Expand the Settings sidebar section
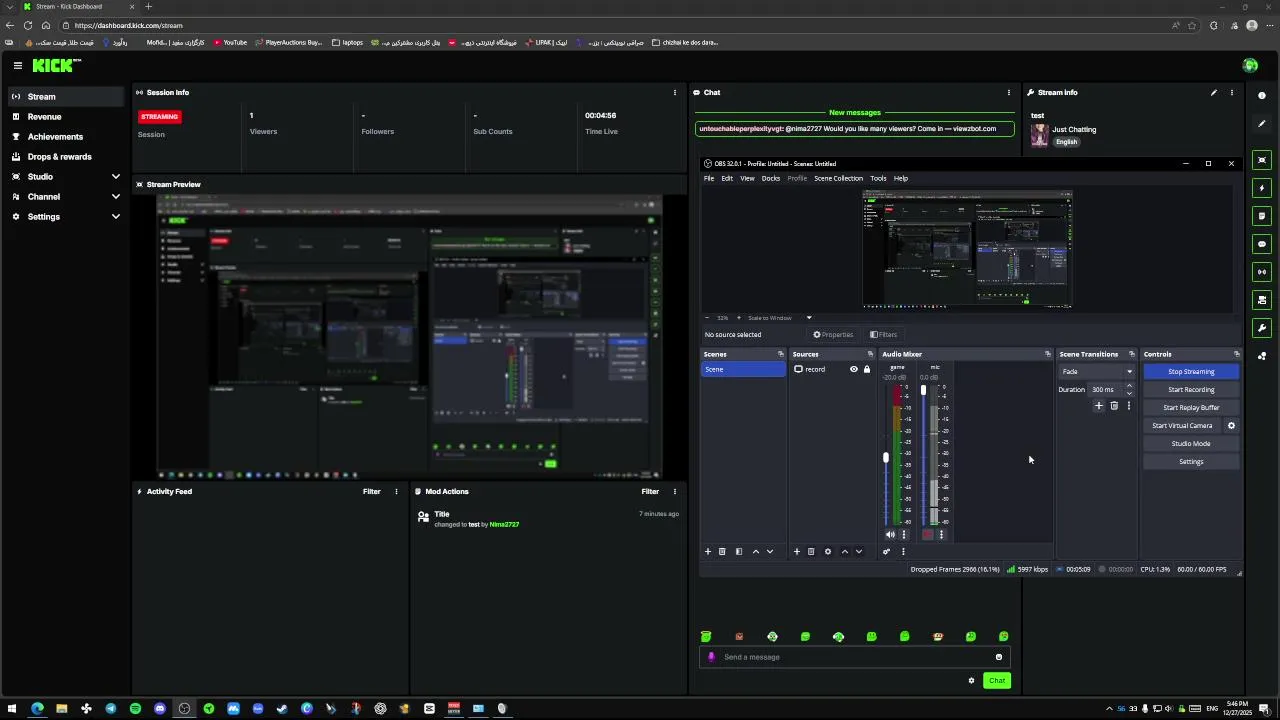Screen dimensions: 1280x720 65,217
